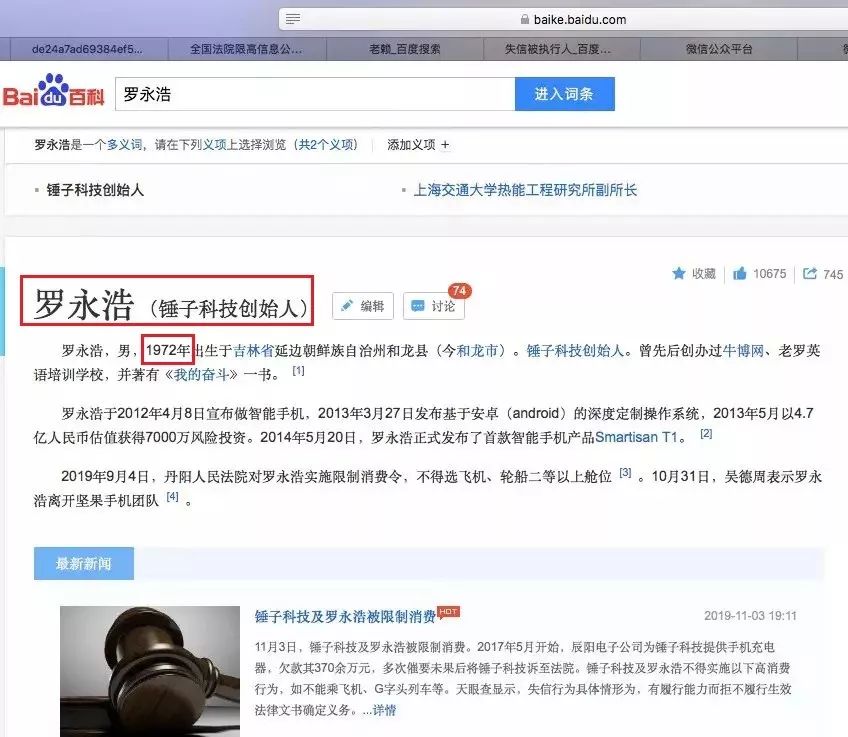Select 上海交通大学热能工程研究所副所长 entry
Screen dimensions: 848x737
click(525, 190)
